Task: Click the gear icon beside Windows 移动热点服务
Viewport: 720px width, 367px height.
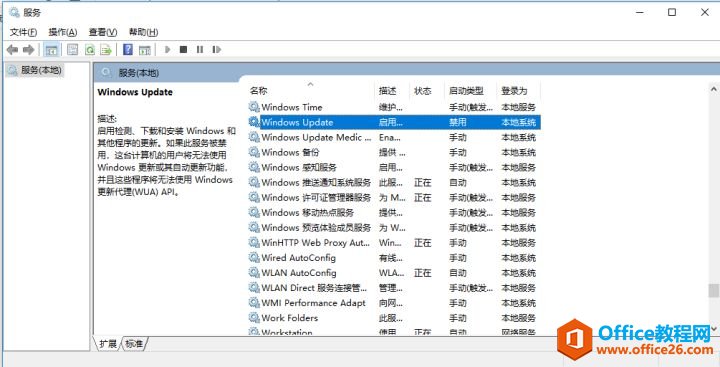Action: tap(254, 212)
